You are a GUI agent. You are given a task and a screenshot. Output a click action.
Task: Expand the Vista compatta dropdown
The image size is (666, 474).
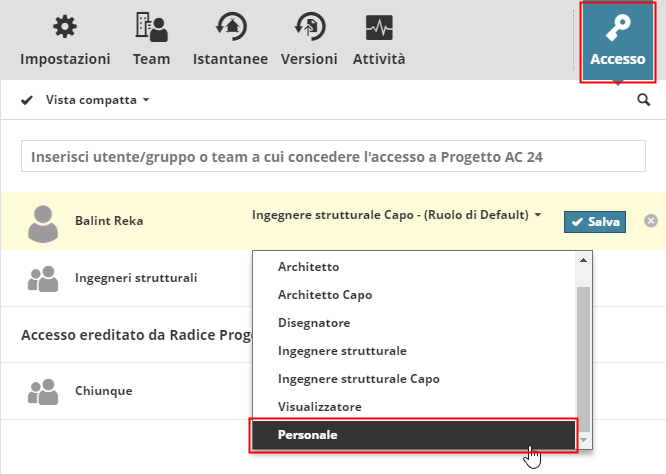pyautogui.click(x=146, y=100)
